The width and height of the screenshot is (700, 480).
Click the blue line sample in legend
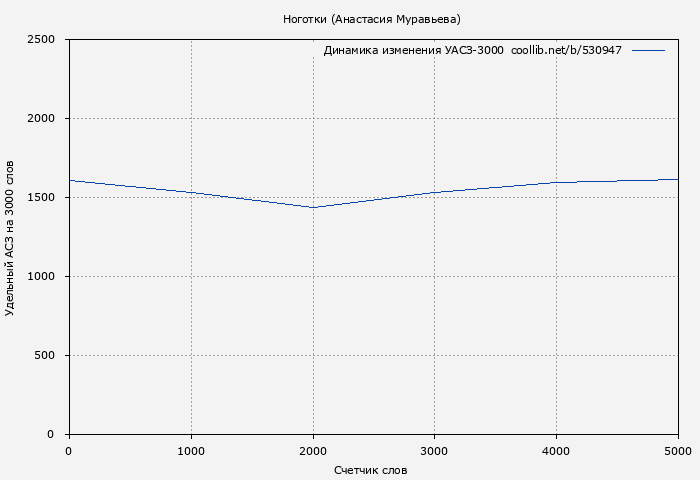click(648, 50)
